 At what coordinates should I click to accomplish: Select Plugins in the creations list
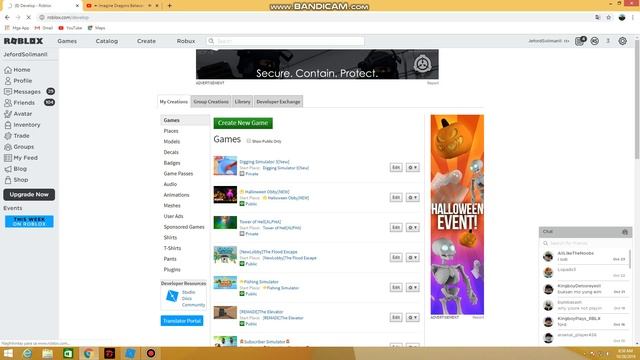[x=172, y=269]
